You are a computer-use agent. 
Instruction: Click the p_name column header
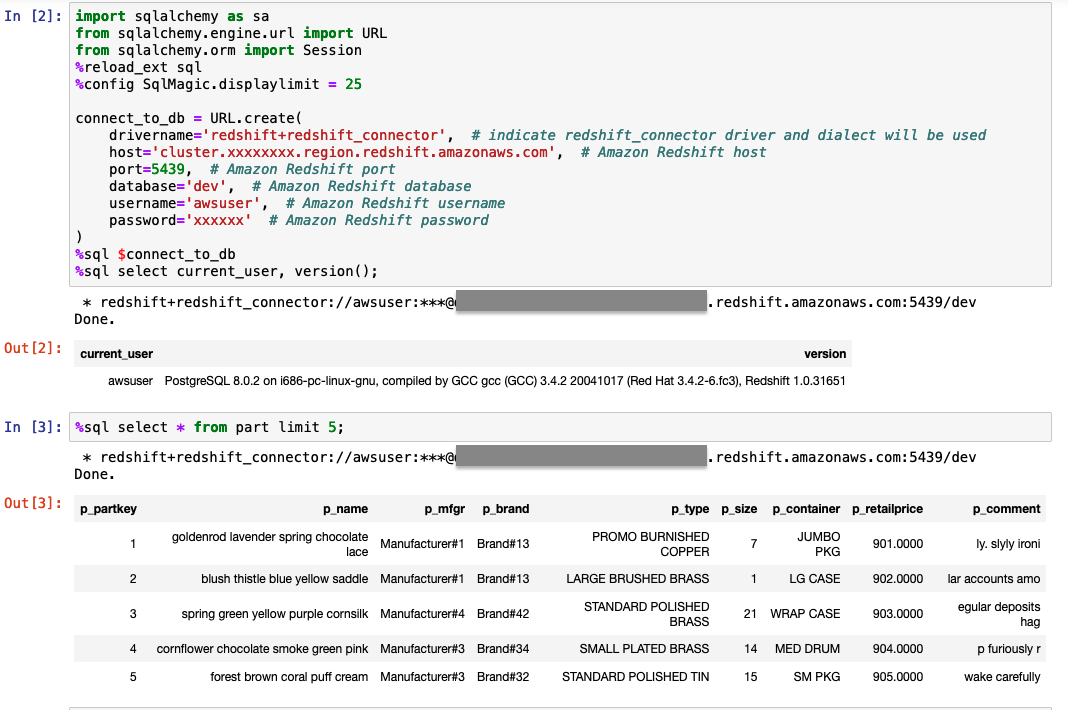pos(345,509)
